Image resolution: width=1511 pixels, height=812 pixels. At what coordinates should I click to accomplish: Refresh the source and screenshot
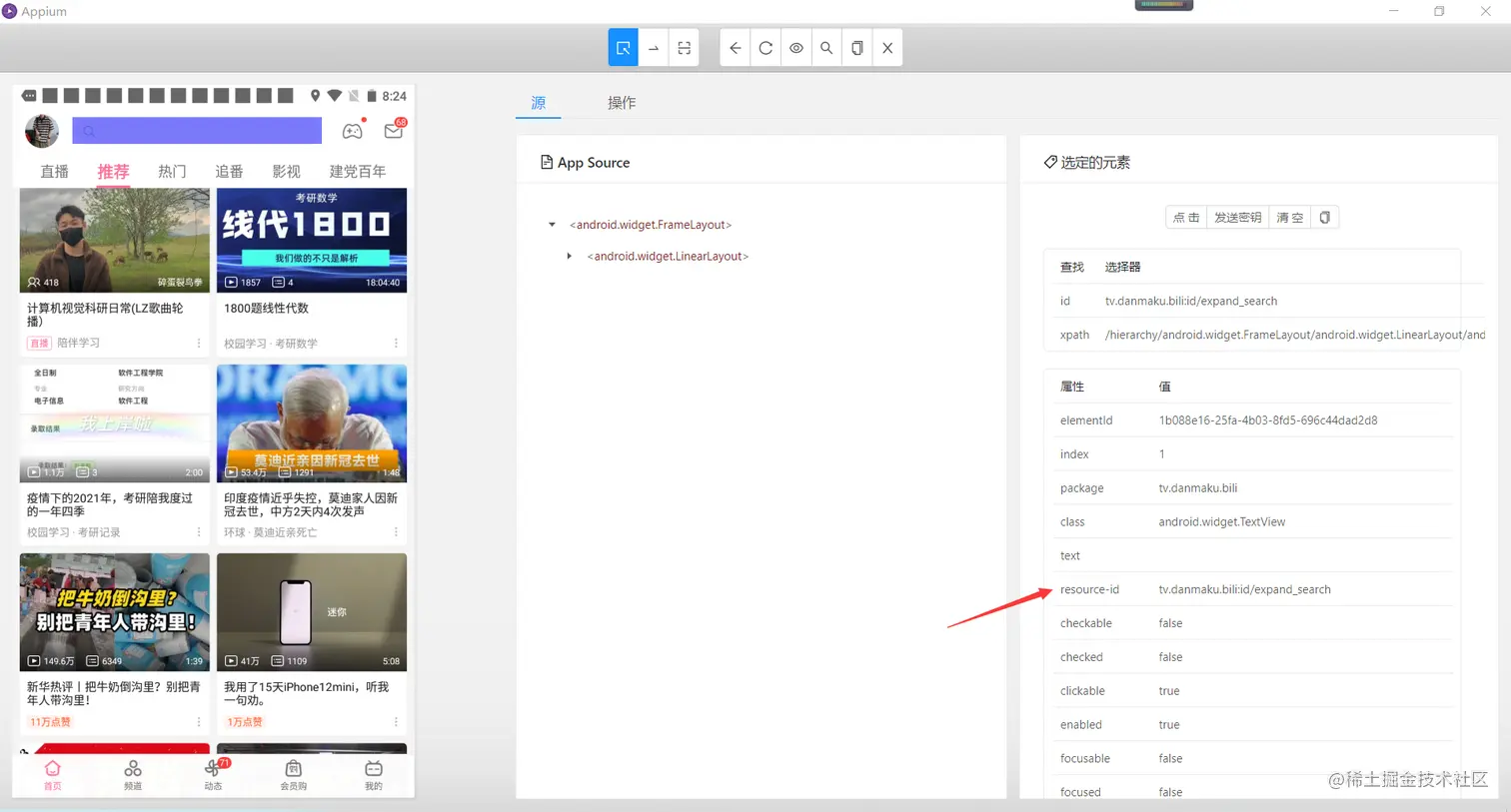point(765,48)
